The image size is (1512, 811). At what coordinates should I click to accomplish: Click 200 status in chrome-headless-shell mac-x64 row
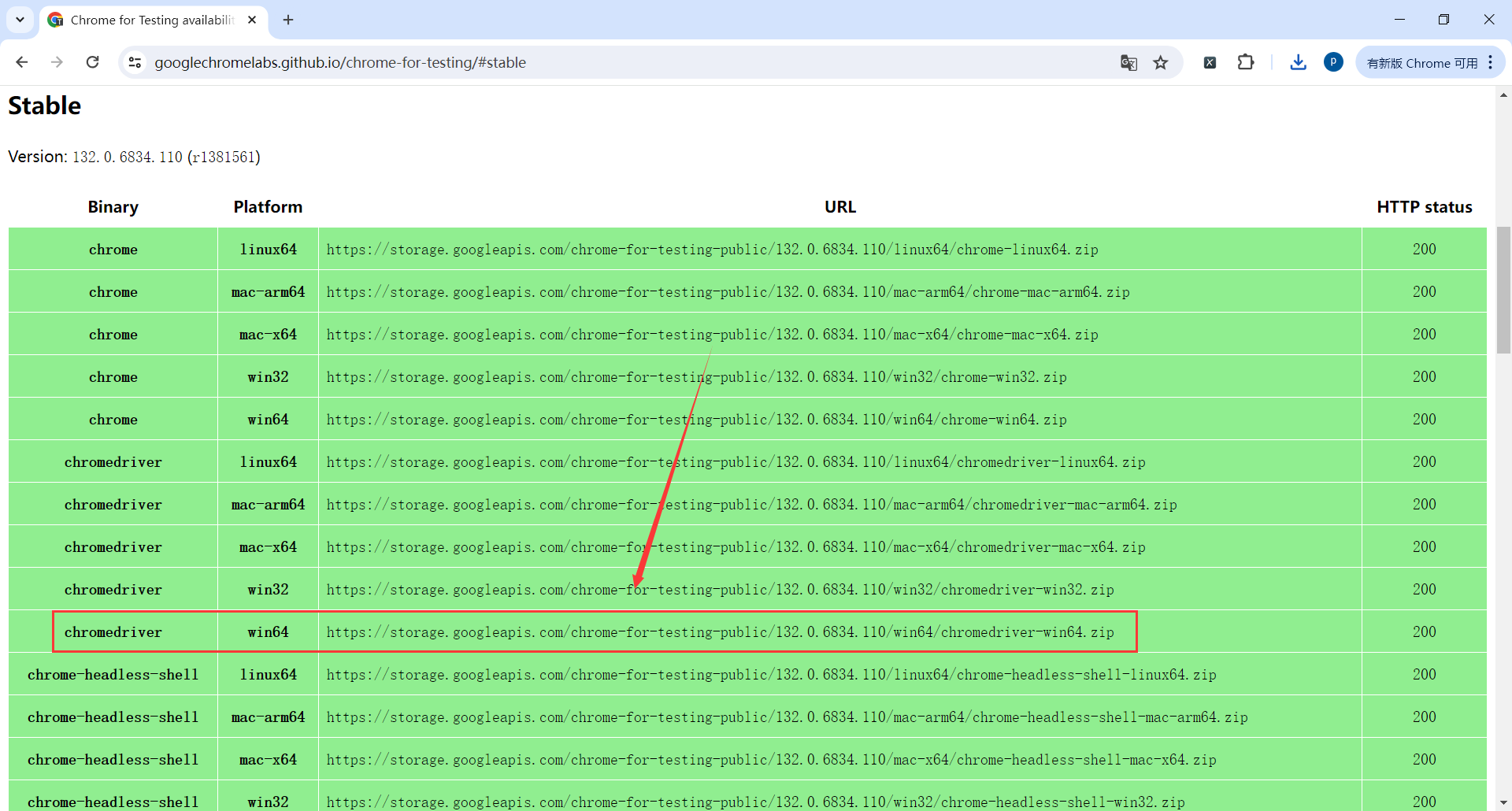(1425, 760)
